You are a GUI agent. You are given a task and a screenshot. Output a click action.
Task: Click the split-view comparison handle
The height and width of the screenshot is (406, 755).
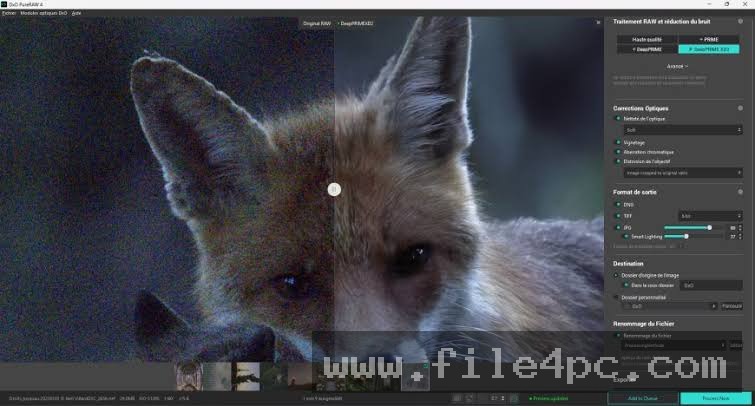[x=334, y=189]
